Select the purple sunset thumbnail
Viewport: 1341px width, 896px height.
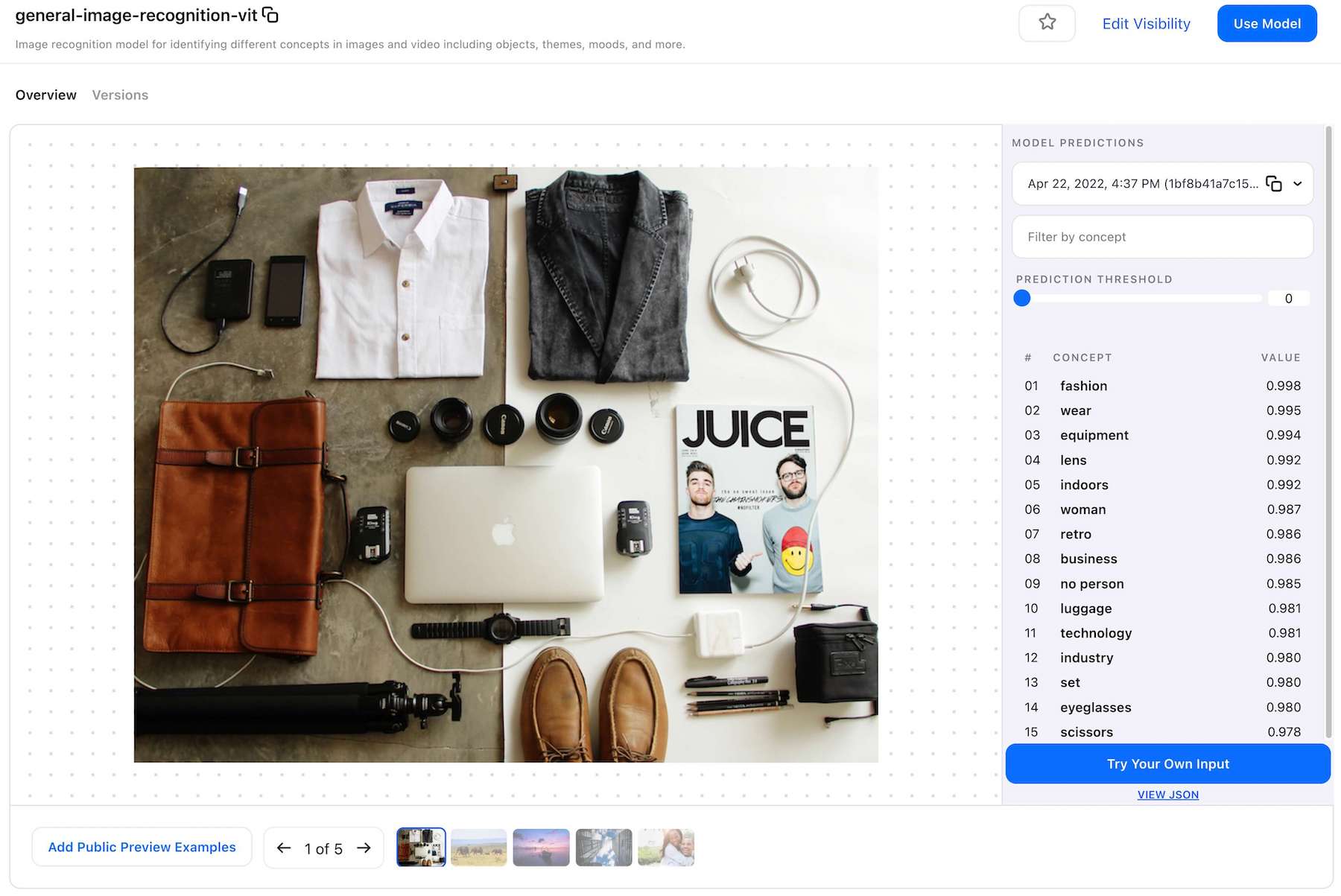(x=541, y=848)
